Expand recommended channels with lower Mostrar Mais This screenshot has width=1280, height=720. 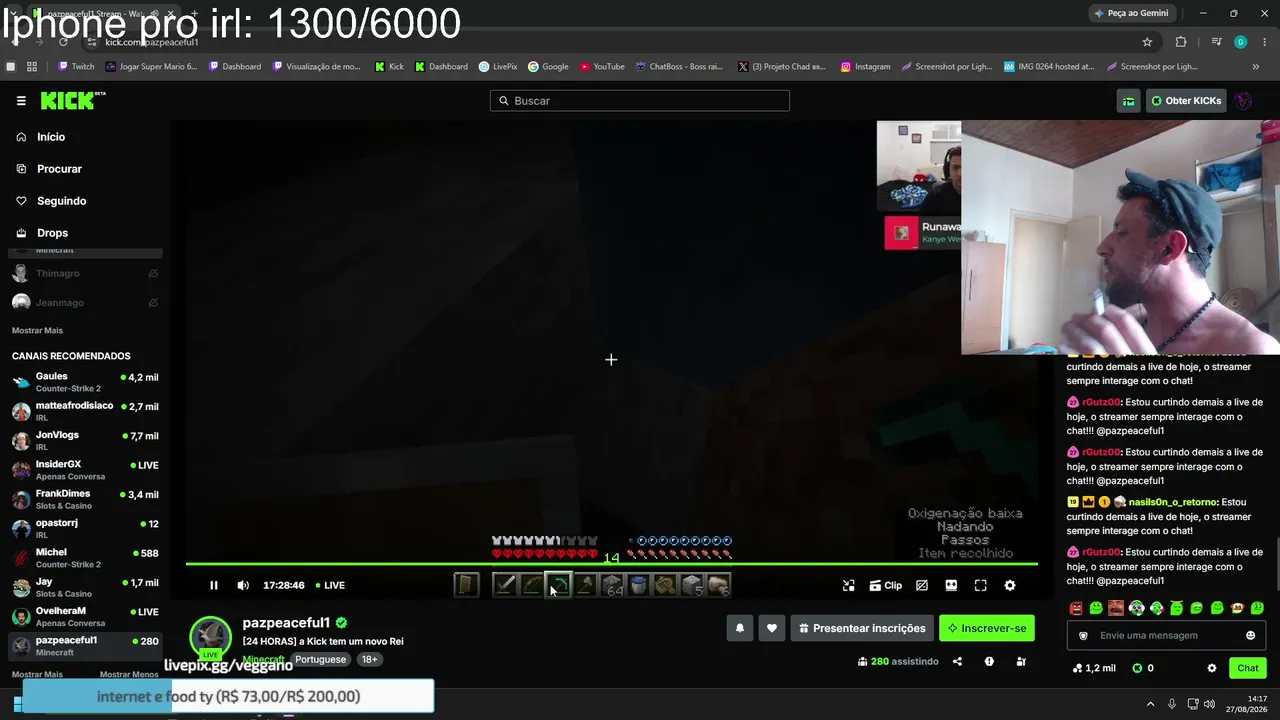tap(37, 674)
